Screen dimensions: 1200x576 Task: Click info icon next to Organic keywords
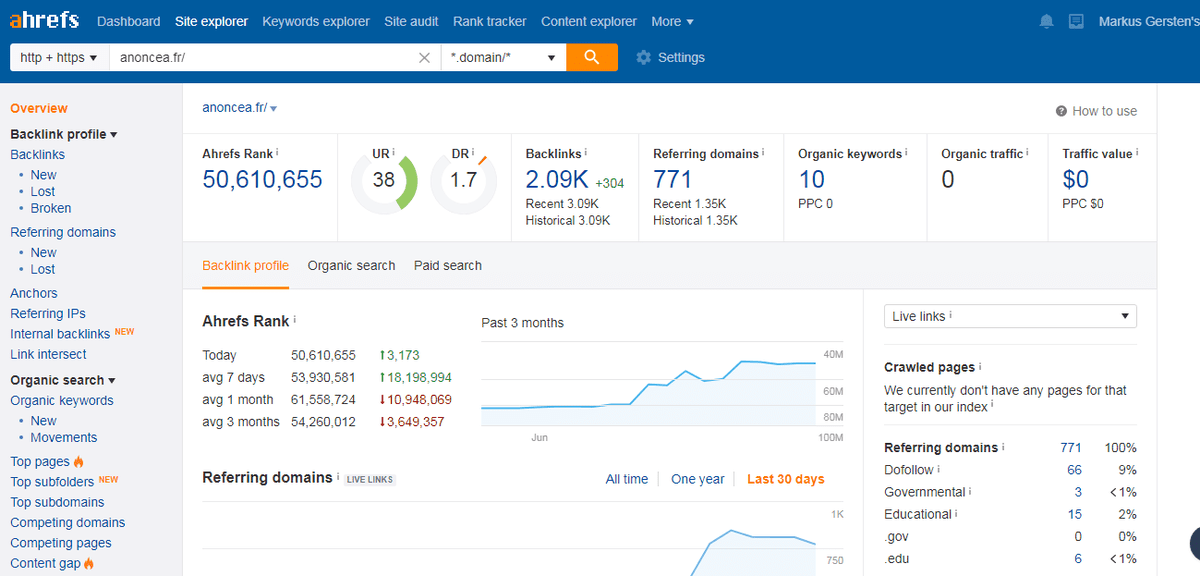pos(906,153)
